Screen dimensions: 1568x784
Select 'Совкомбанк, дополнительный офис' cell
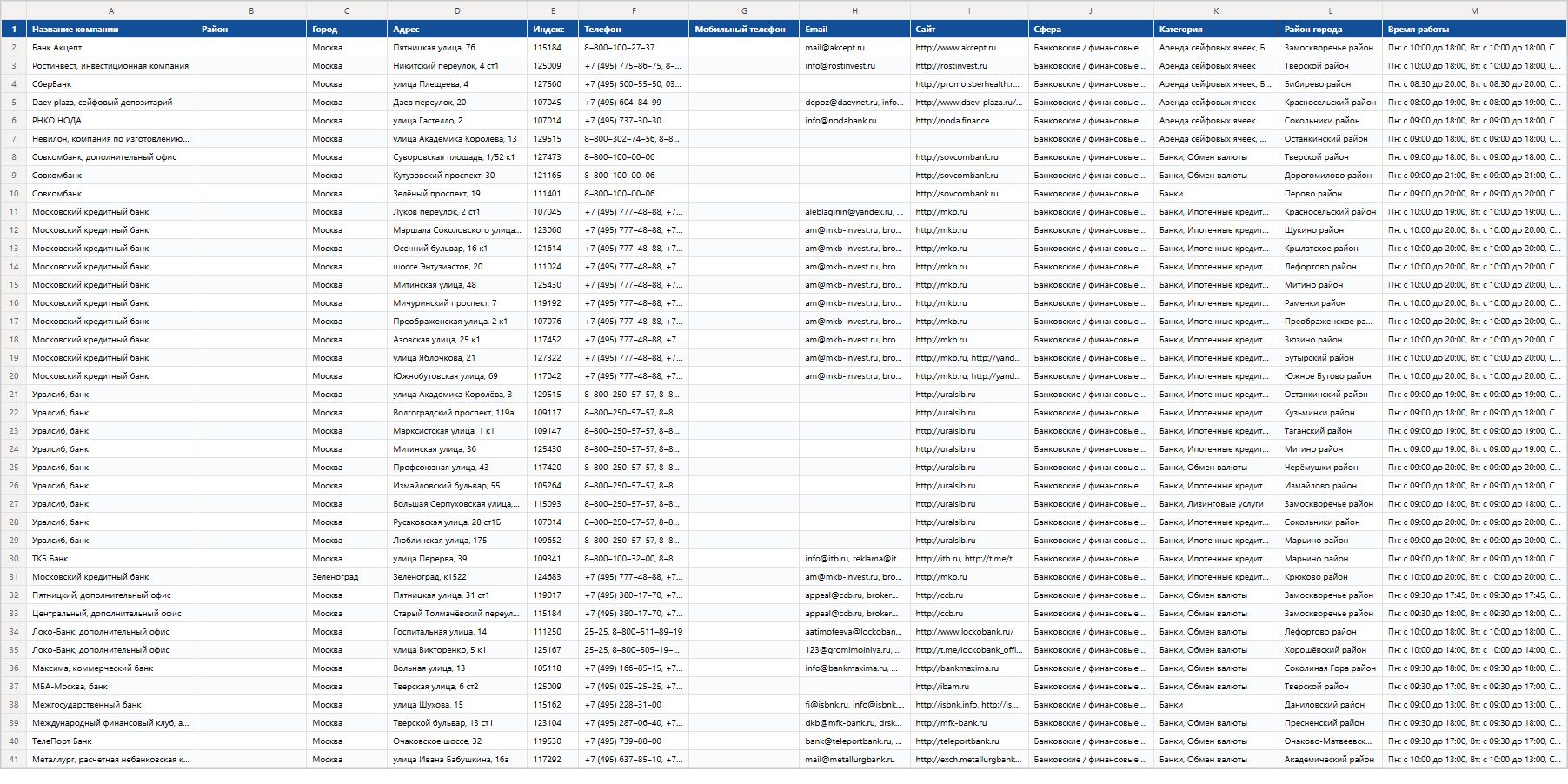tap(111, 157)
